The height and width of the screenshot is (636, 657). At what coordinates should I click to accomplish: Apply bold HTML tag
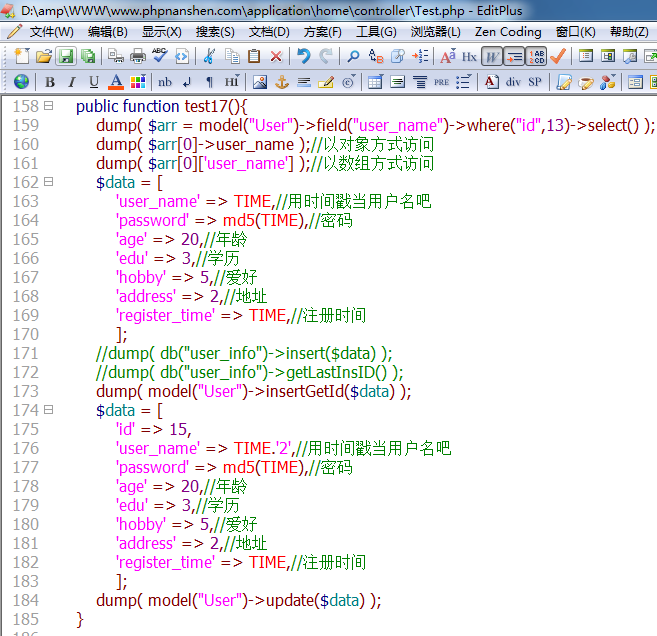(x=50, y=82)
